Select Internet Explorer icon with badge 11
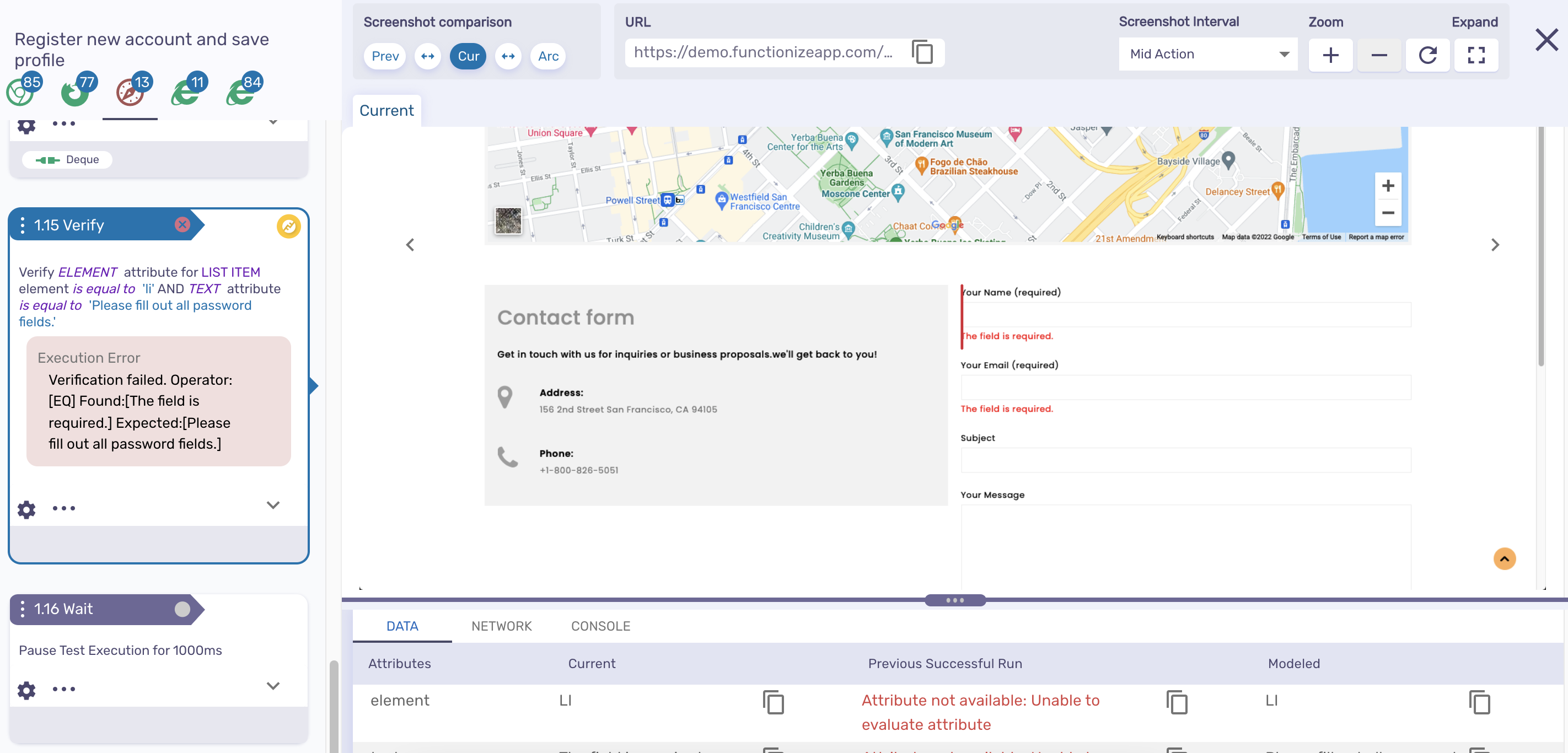 click(189, 90)
